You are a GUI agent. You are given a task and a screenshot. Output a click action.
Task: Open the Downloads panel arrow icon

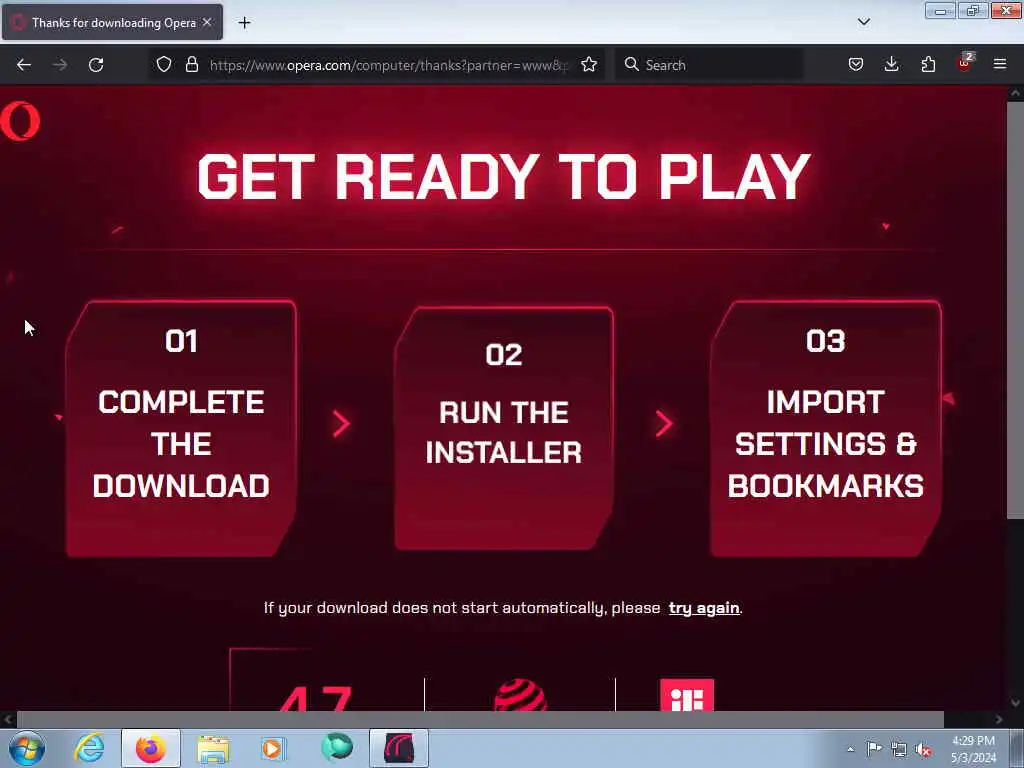pos(891,65)
